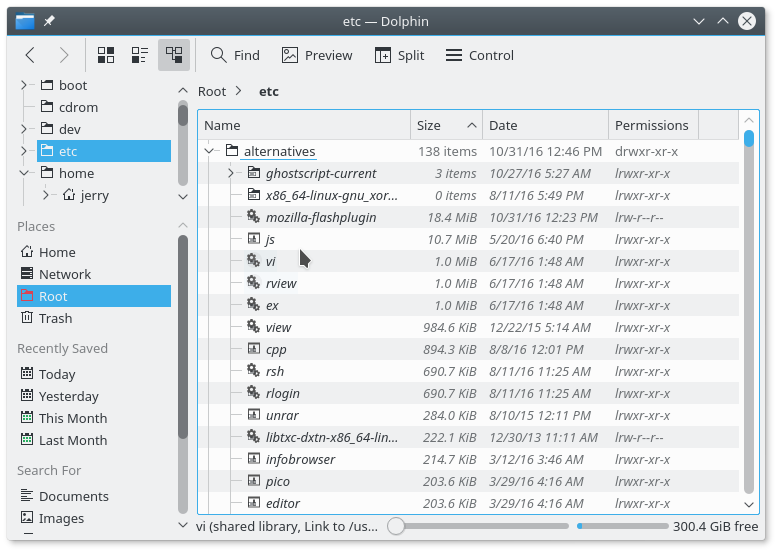This screenshot has height=553, width=778.
Task: Click Root in the breadcrumb path
Action: [212, 91]
